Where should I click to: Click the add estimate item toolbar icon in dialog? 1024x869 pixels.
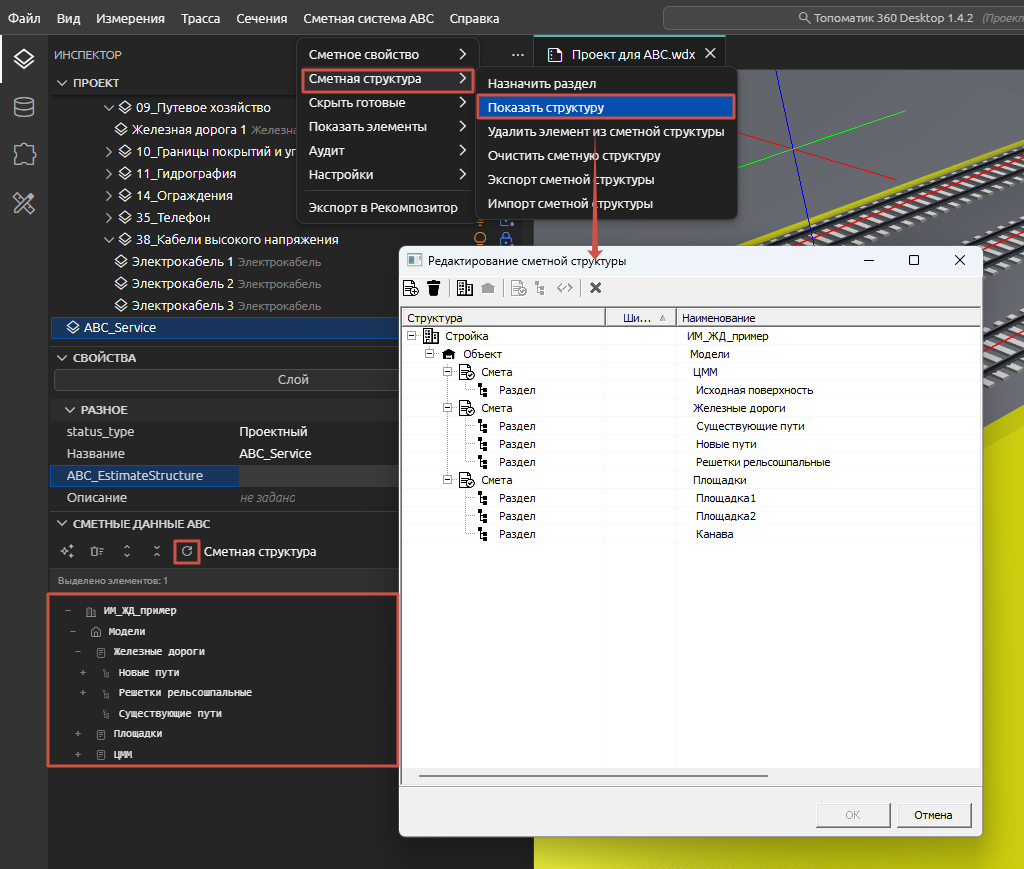click(411, 288)
